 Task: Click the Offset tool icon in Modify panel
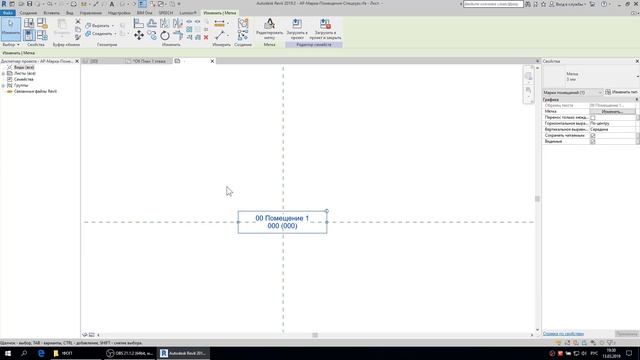point(152,23)
